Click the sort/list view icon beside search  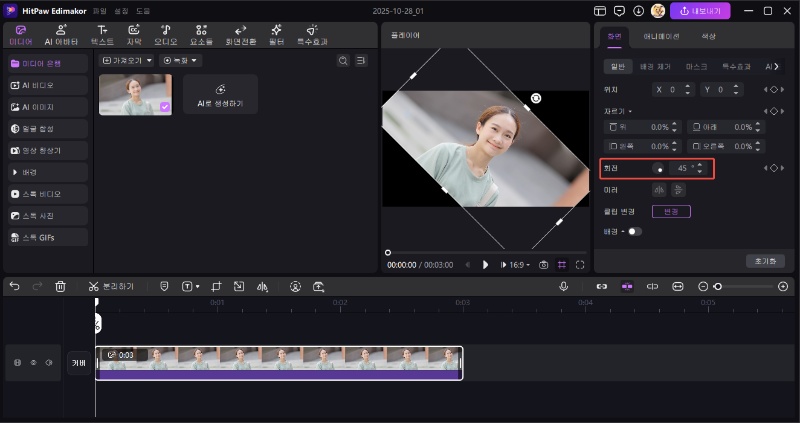pyautogui.click(x=361, y=61)
